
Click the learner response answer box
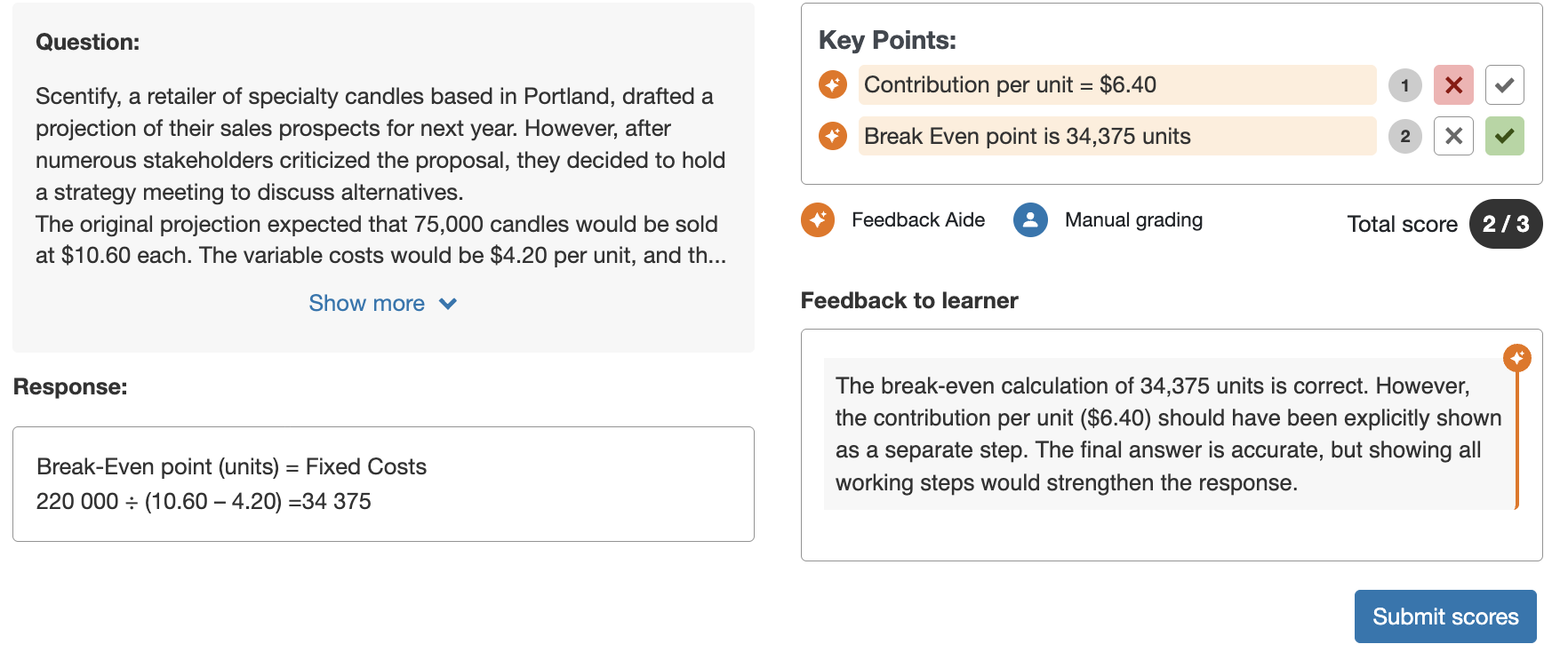click(383, 484)
